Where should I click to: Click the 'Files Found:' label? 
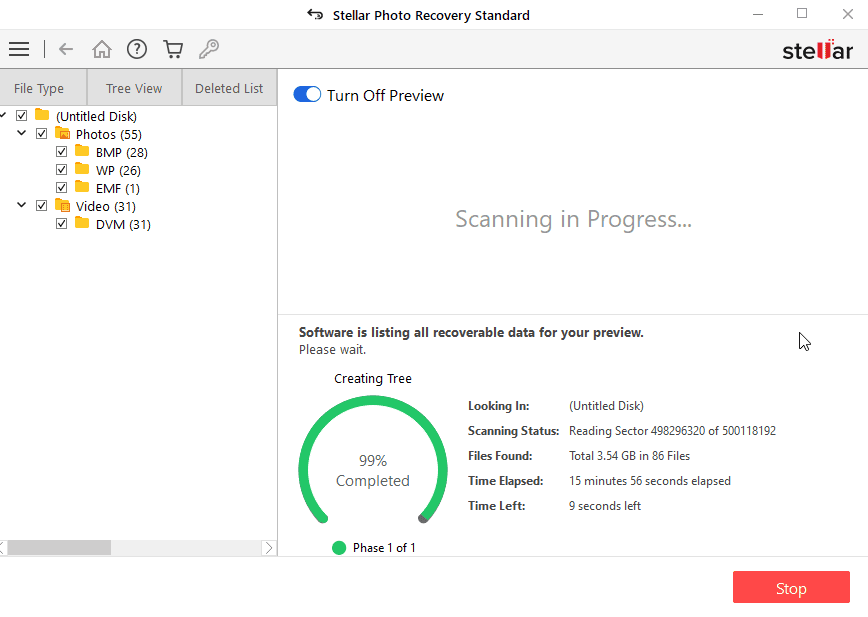500,456
